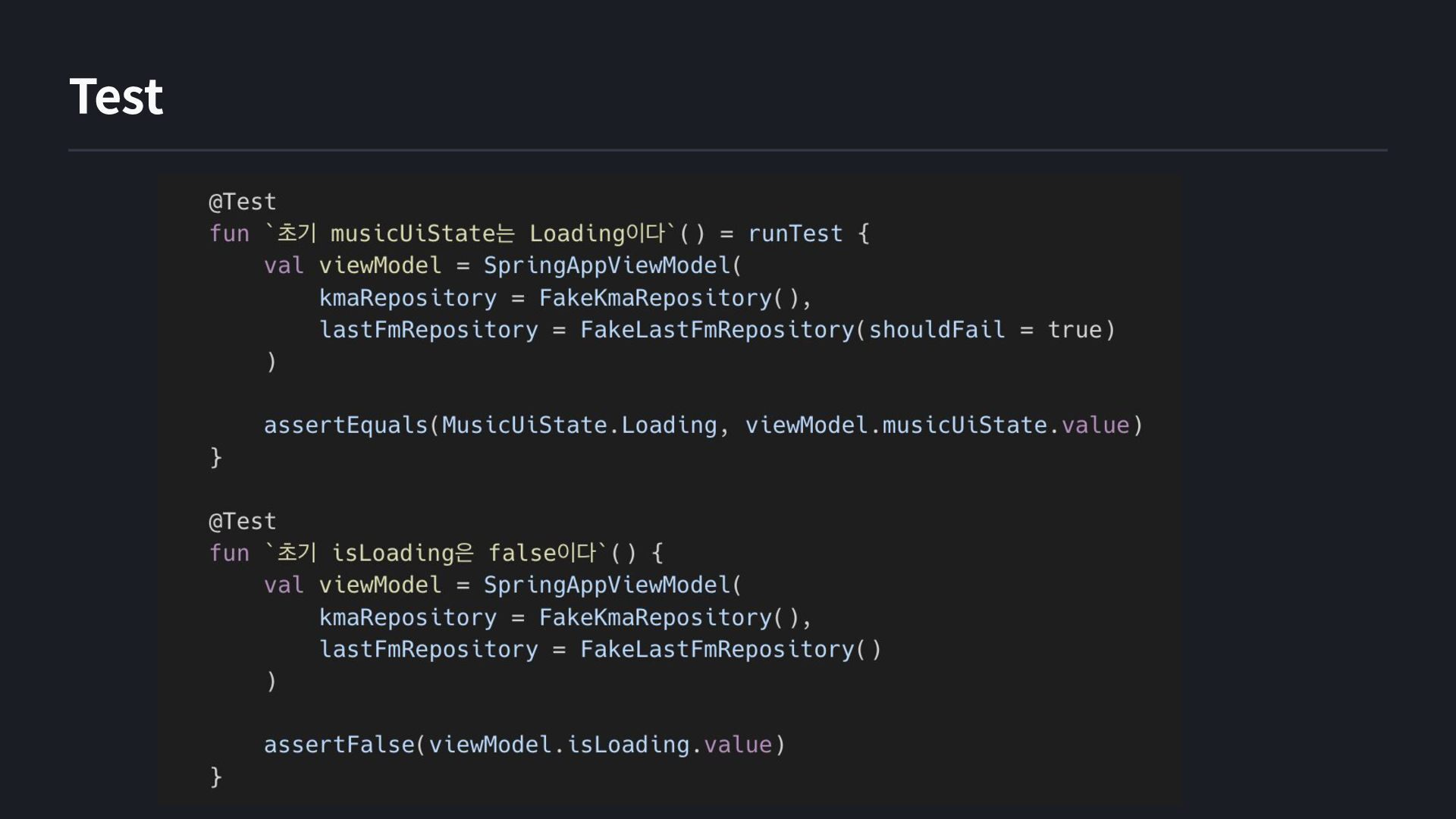Click the val keyword in the first test
Screen dimensions: 1456x819
(284, 265)
